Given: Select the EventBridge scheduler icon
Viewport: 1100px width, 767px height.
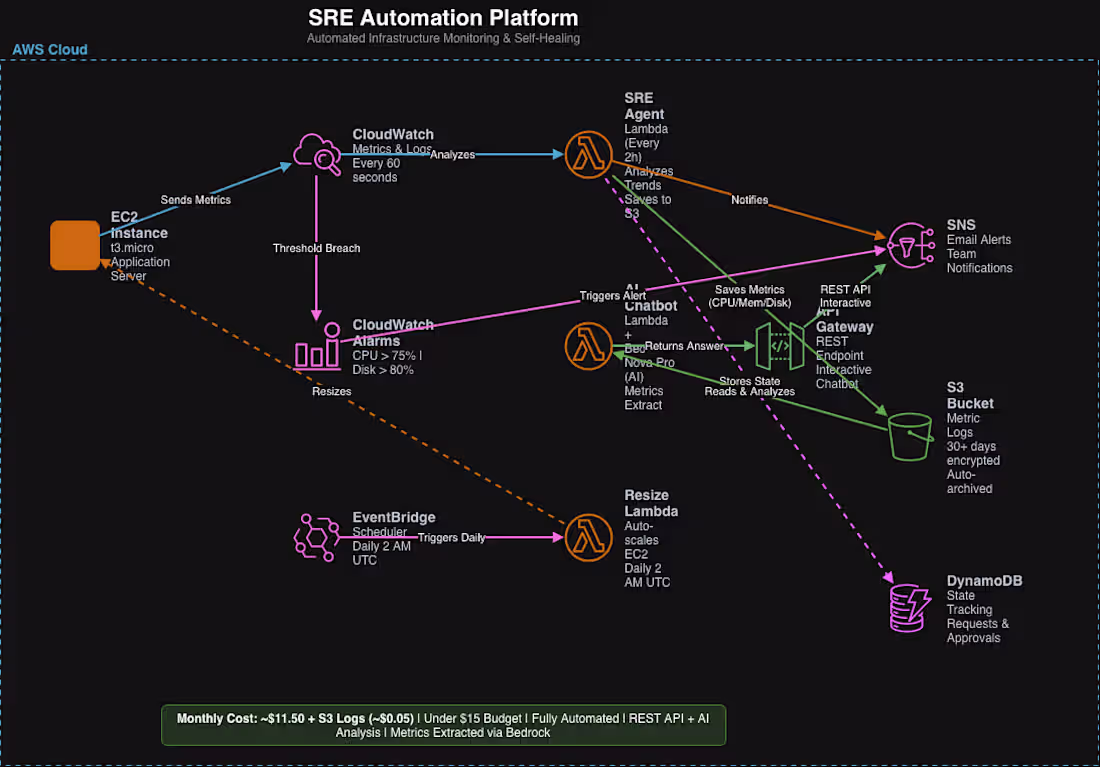Looking at the screenshot, I should coord(317,538).
